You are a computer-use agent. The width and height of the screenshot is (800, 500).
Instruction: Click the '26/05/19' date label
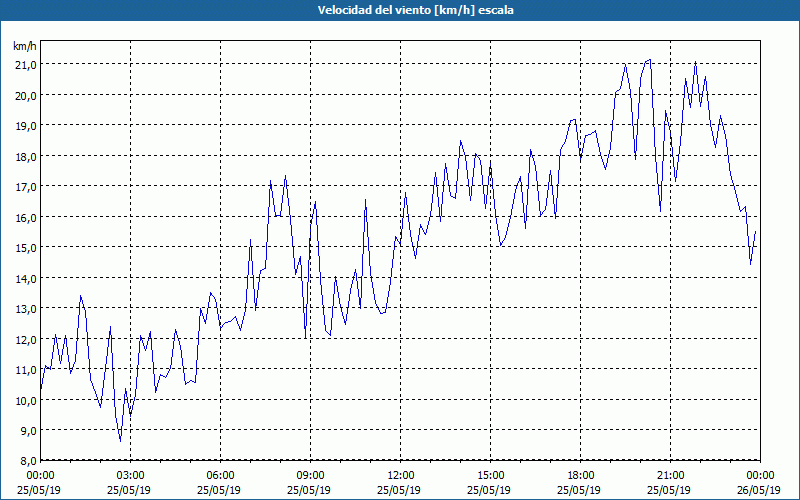tap(759, 490)
